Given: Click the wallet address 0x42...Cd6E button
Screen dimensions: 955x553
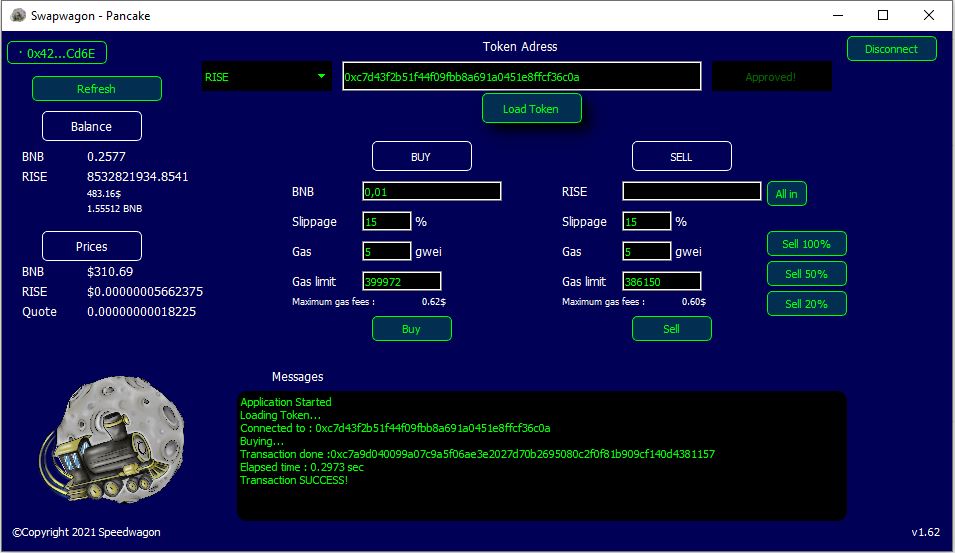Looking at the screenshot, I should (x=57, y=53).
